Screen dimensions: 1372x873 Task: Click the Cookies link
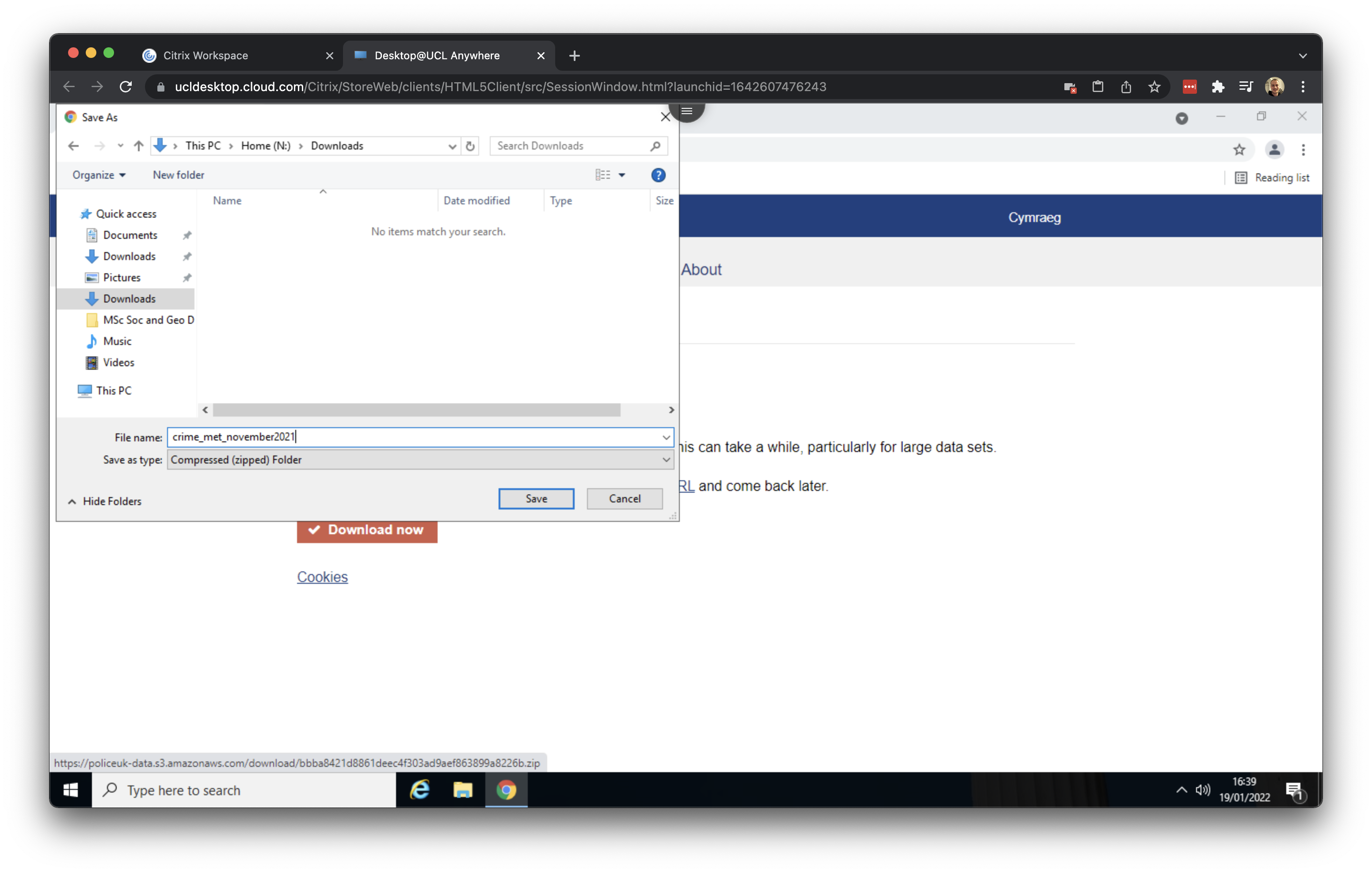[322, 577]
